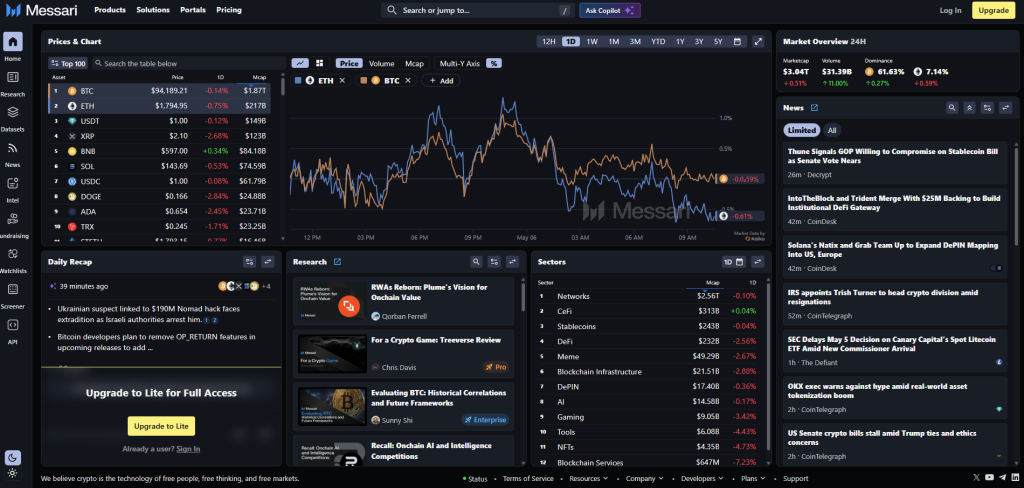This screenshot has height=488, width=1024.
Task: Open the X (Twitter) footer icon
Action: pos(977,478)
